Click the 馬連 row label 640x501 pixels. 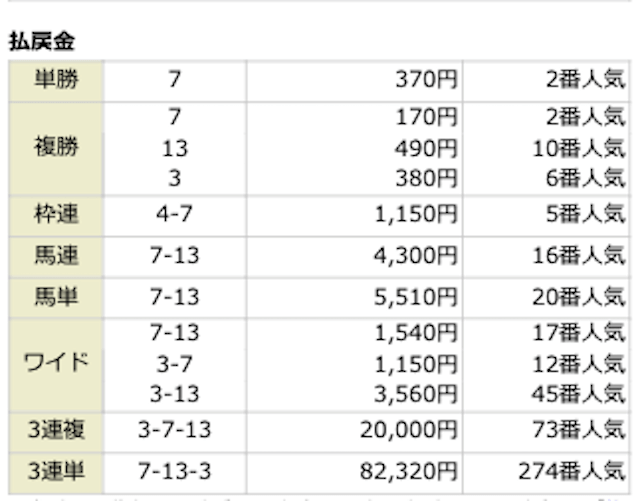[x=56, y=255]
